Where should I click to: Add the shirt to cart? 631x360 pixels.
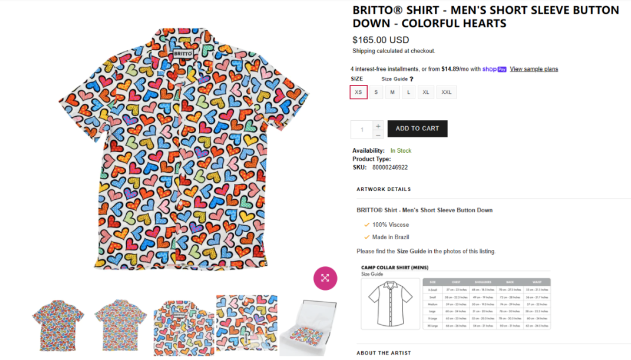click(x=417, y=129)
